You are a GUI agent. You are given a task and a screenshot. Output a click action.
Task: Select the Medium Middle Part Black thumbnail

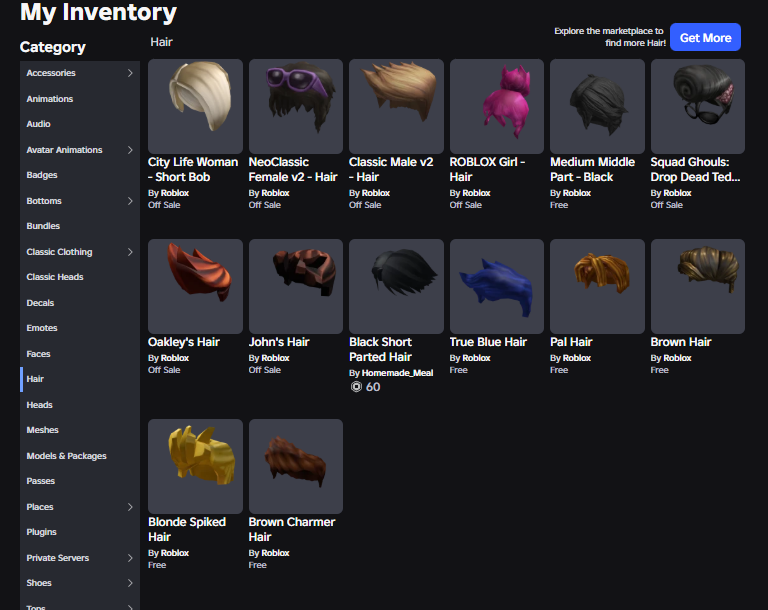tap(597, 106)
